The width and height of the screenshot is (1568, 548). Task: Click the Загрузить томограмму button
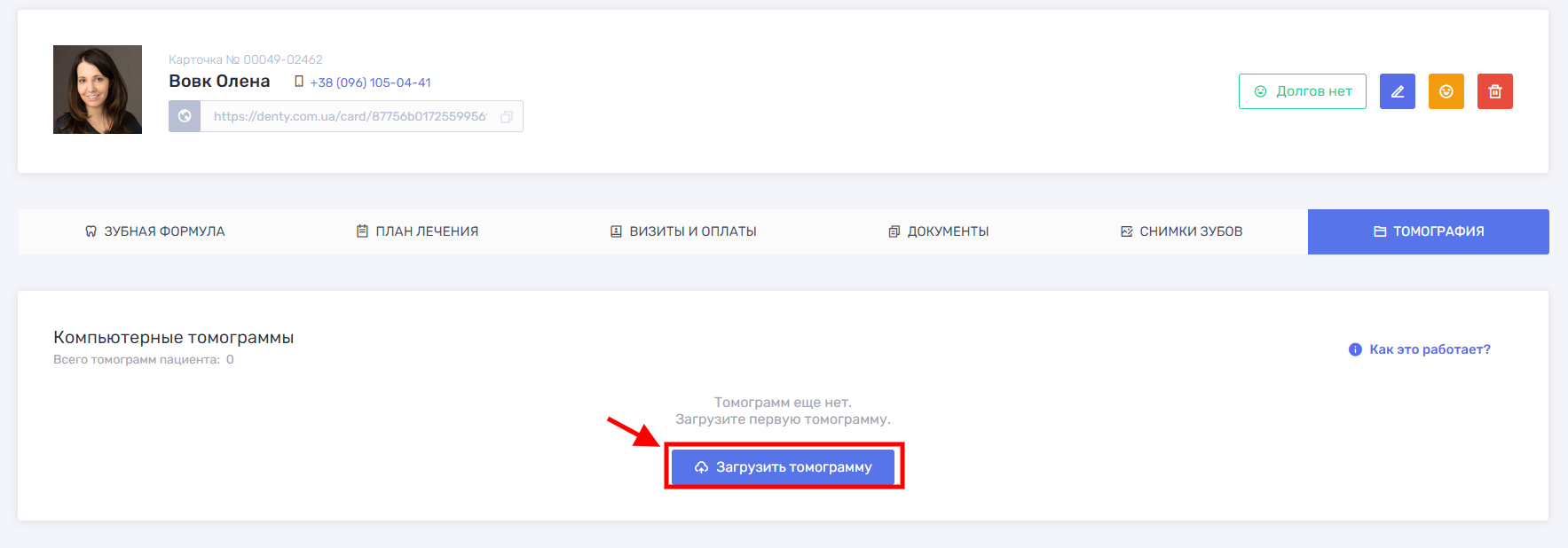point(783,467)
